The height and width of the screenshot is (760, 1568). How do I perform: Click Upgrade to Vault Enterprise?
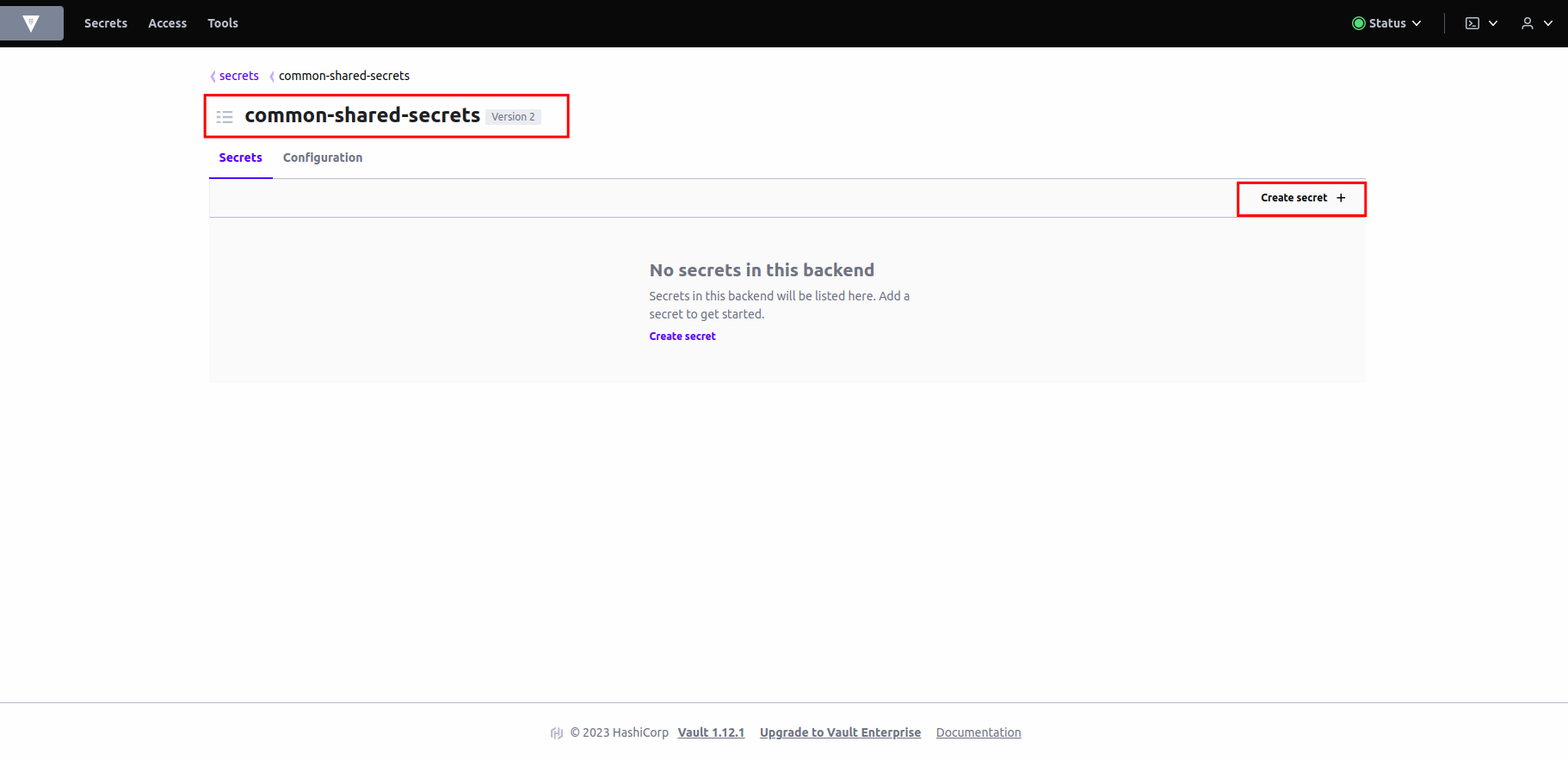840,732
